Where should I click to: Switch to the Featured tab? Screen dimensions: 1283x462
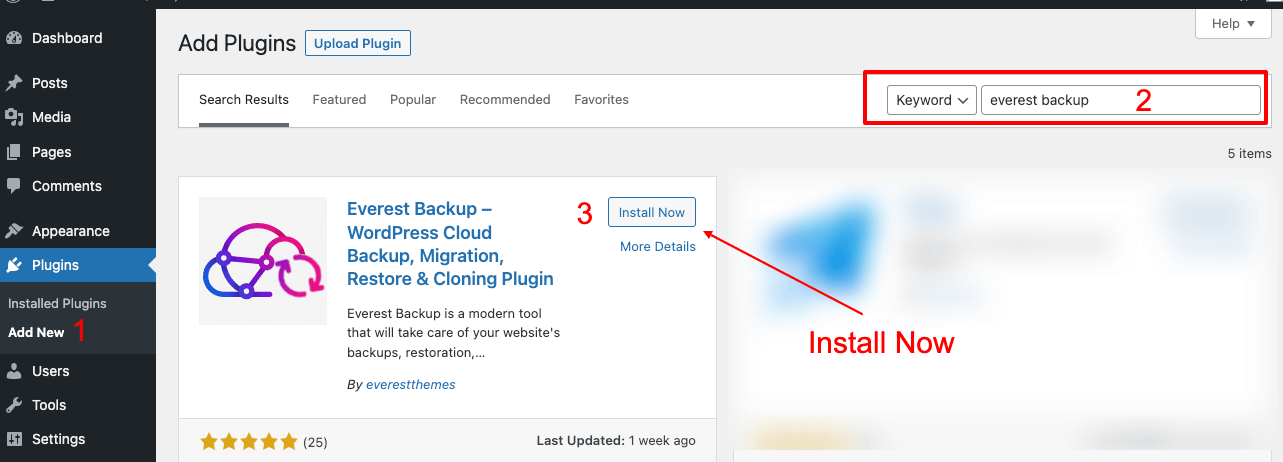coord(339,100)
